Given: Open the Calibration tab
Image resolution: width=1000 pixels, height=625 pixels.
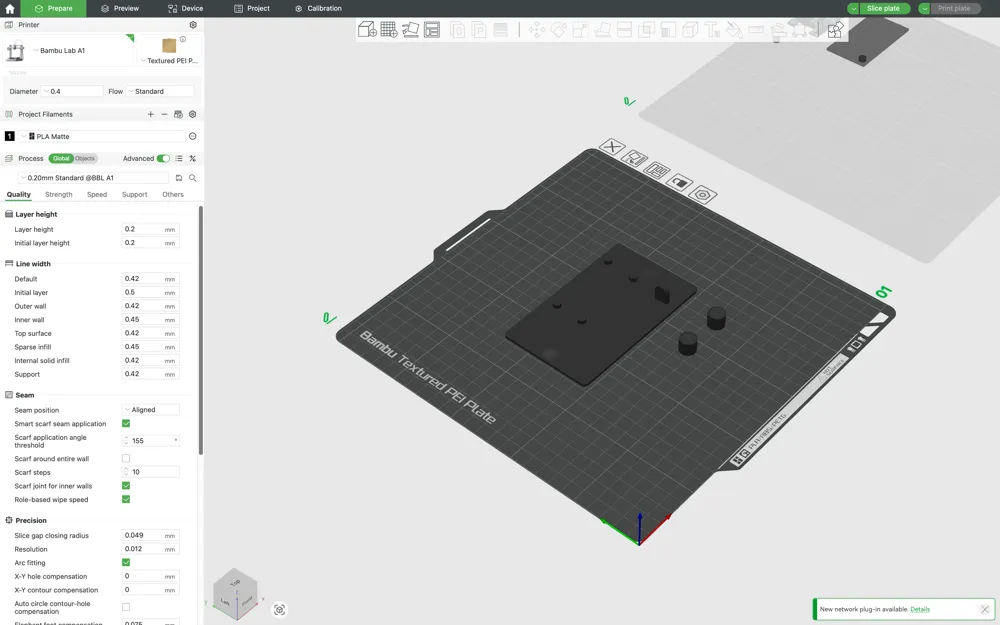Looking at the screenshot, I should click(318, 8).
